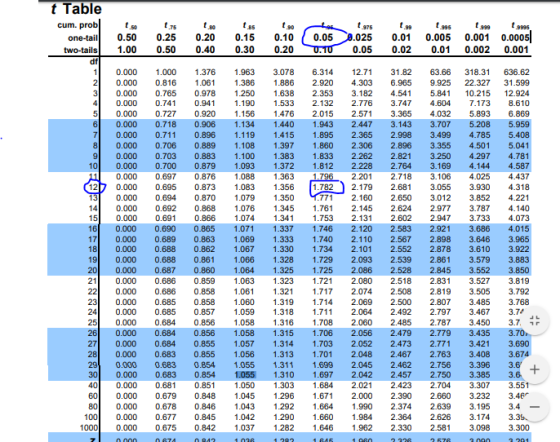Select the 3.850 value in row 20
Viewport: 560px width, 442px height.
pos(519,270)
